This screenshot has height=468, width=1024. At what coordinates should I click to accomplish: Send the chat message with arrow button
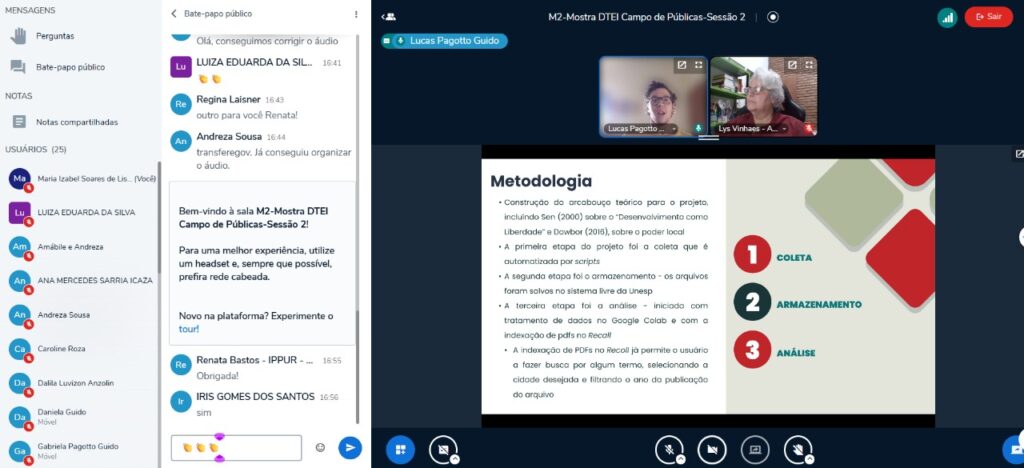(350, 448)
